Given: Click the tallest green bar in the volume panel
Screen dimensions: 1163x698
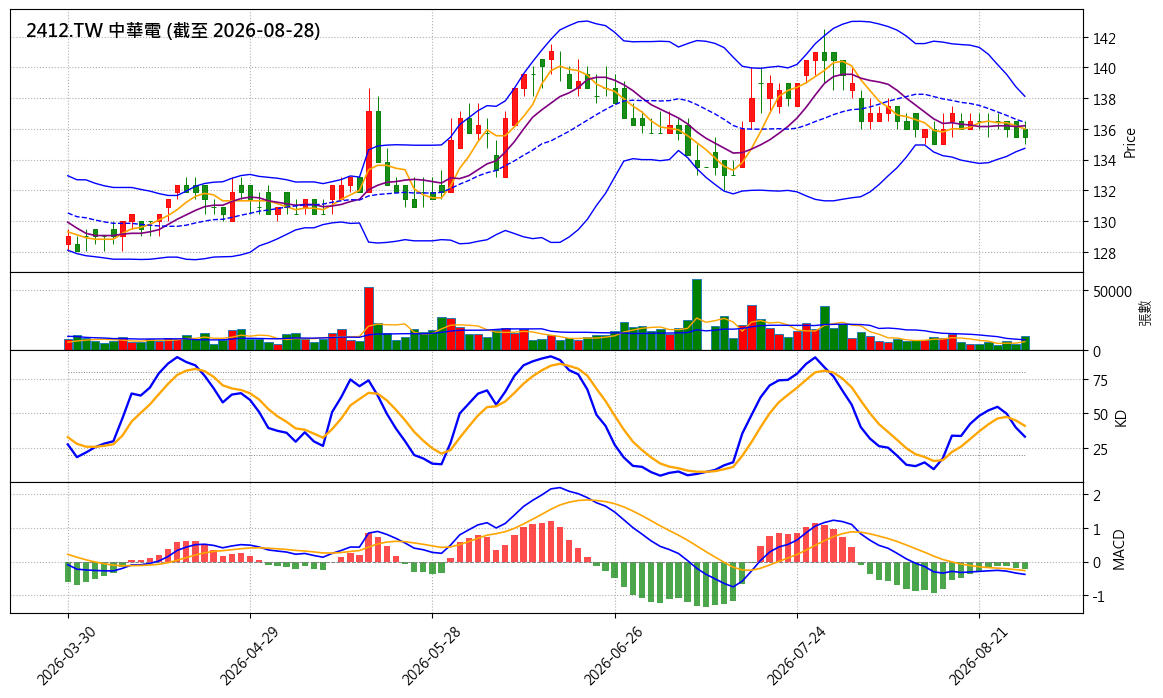Looking at the screenshot, I should 696,315.
